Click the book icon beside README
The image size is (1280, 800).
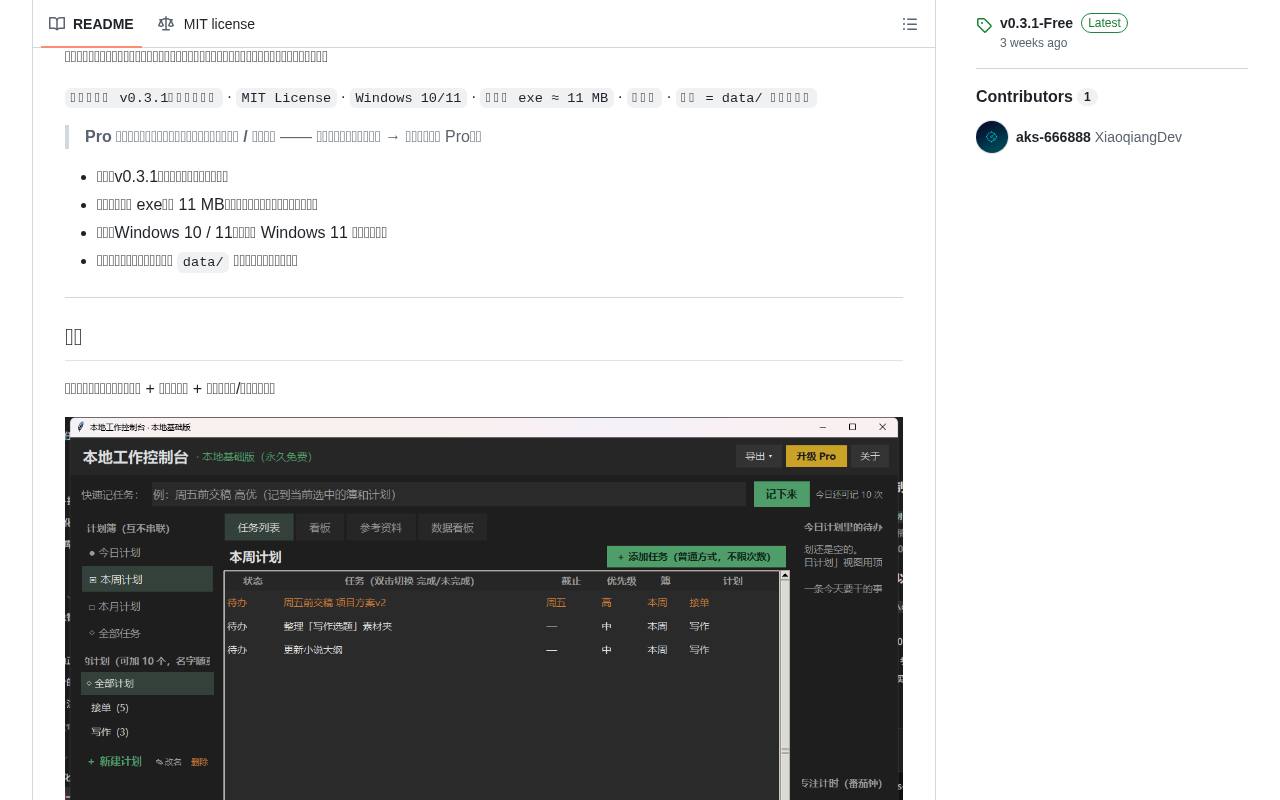tap(57, 24)
